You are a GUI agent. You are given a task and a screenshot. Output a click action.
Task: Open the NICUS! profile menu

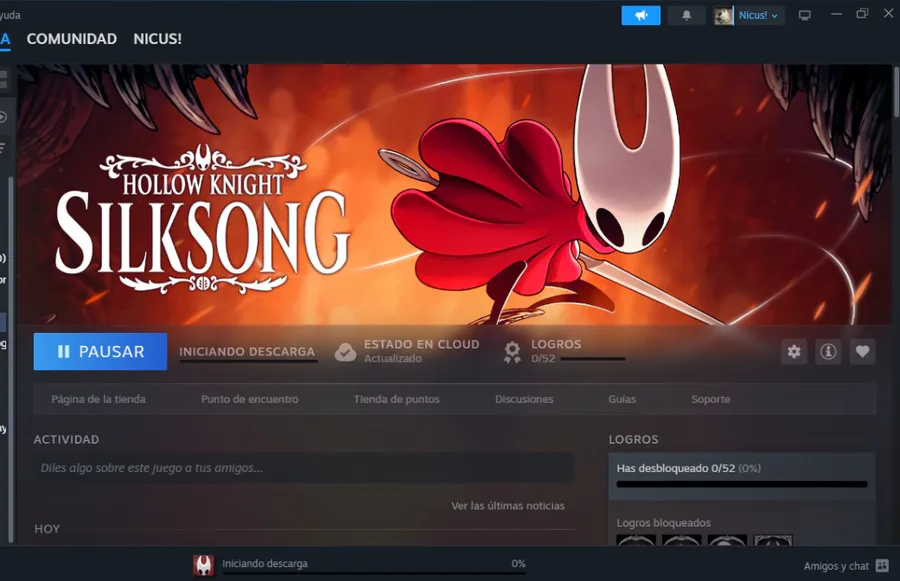click(158, 39)
